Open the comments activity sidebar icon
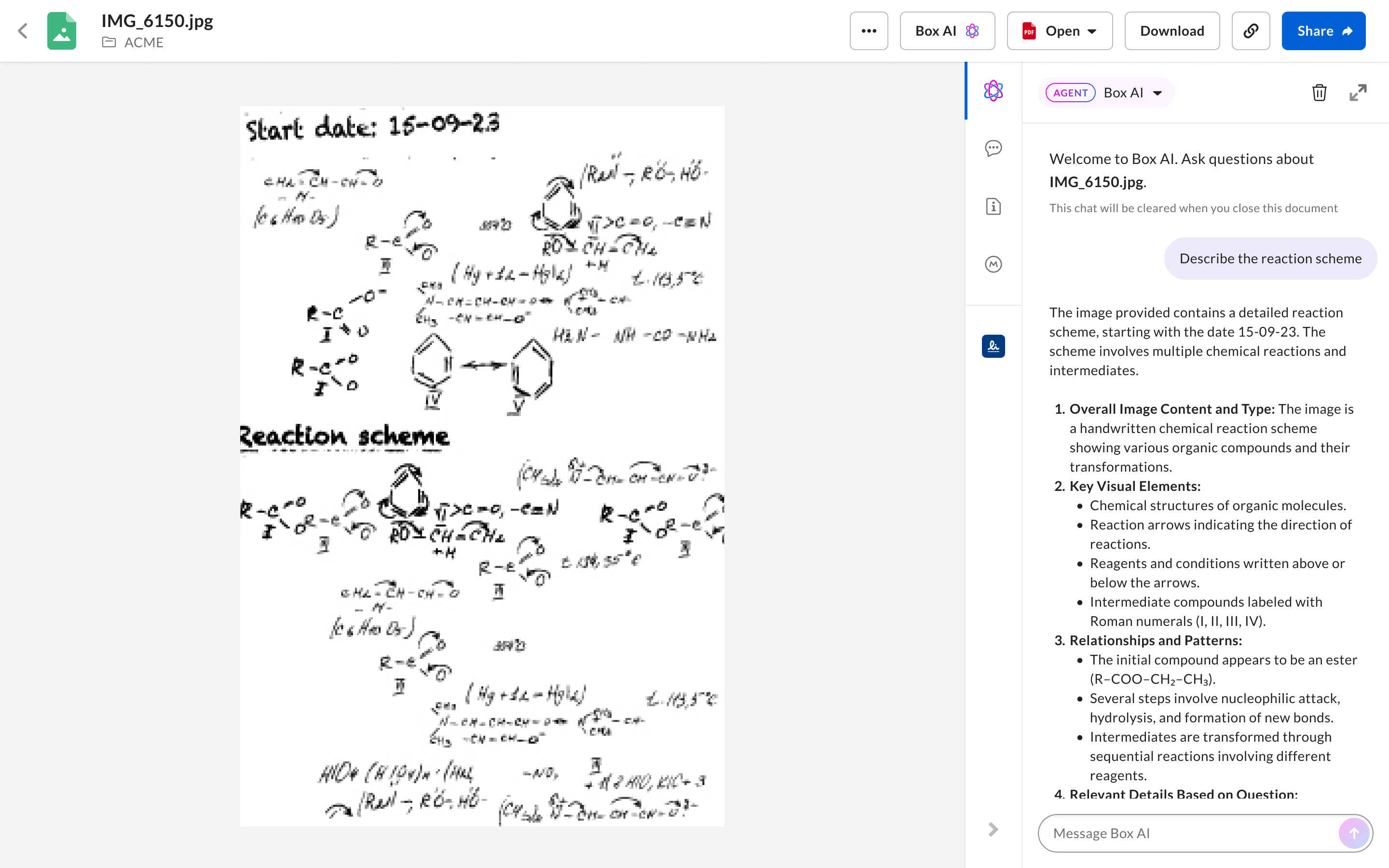The height and width of the screenshot is (868, 1389). click(x=993, y=149)
